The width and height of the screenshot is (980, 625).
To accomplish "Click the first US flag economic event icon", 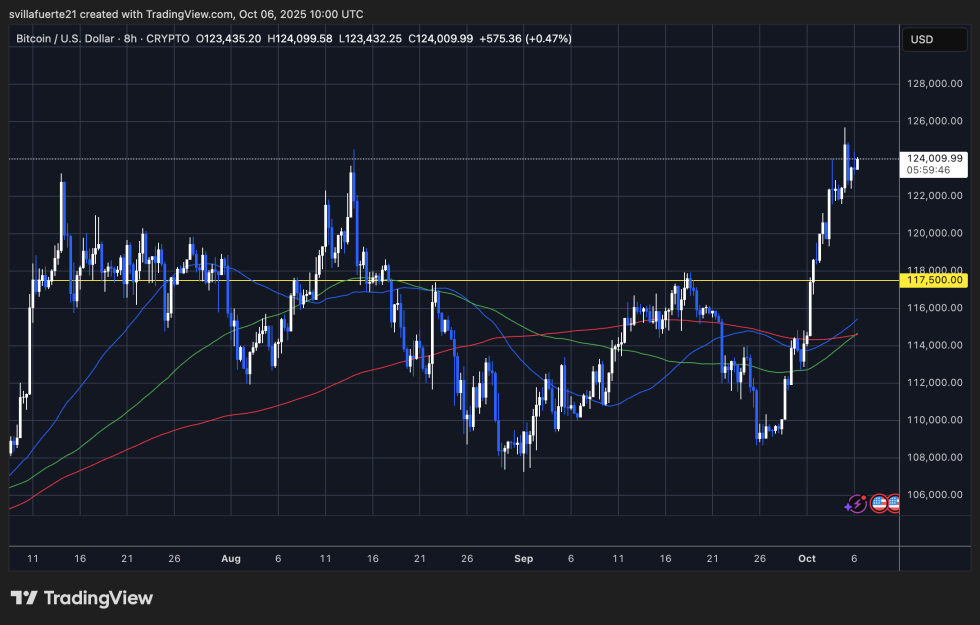I will [x=880, y=504].
